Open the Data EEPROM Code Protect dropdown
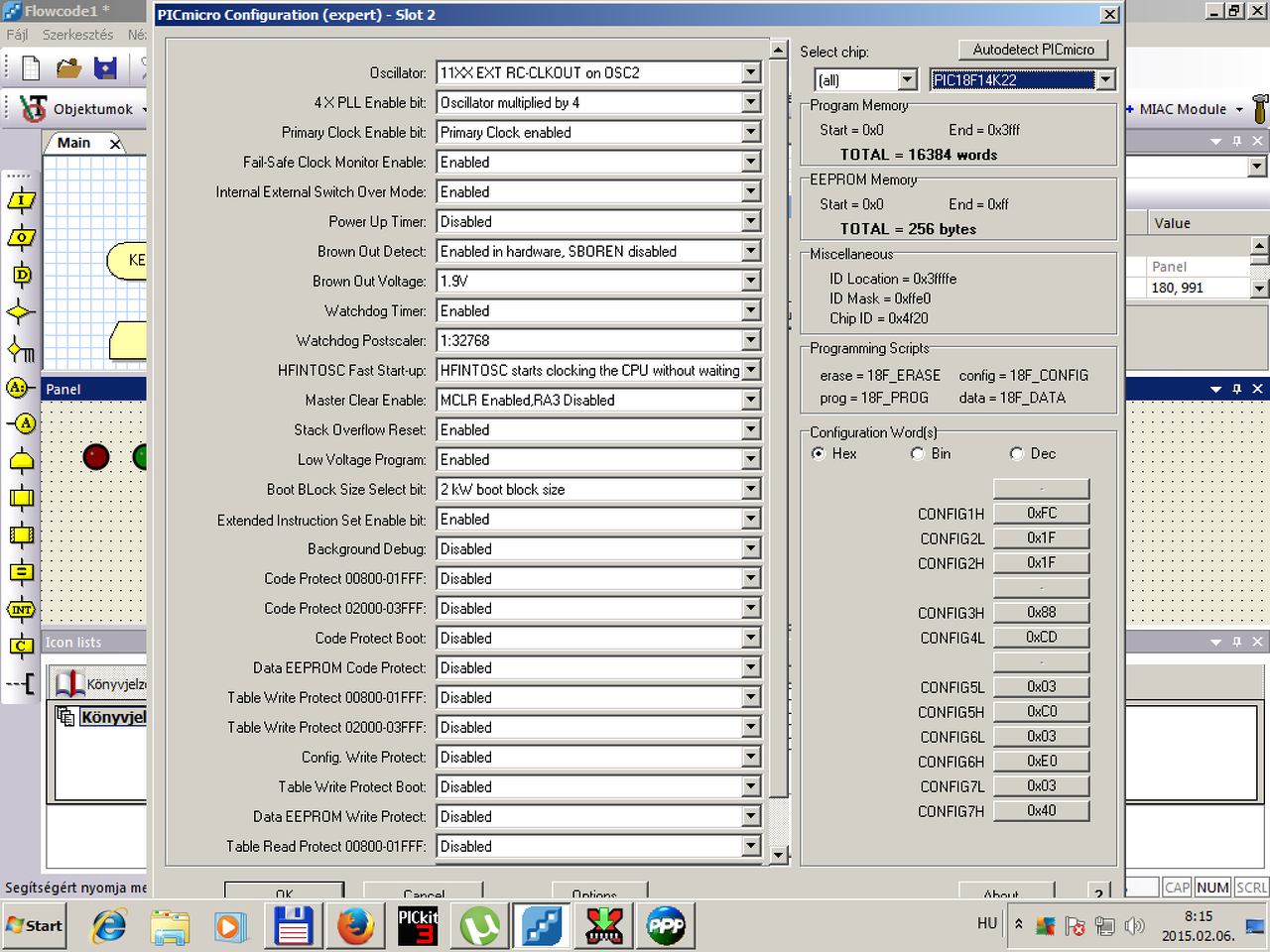The width and height of the screenshot is (1270, 952). click(x=751, y=667)
